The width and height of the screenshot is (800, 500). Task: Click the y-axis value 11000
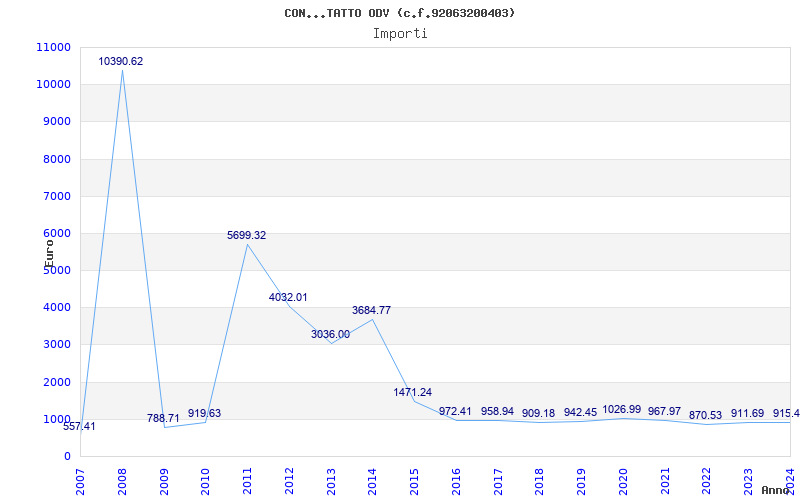pos(54,47)
